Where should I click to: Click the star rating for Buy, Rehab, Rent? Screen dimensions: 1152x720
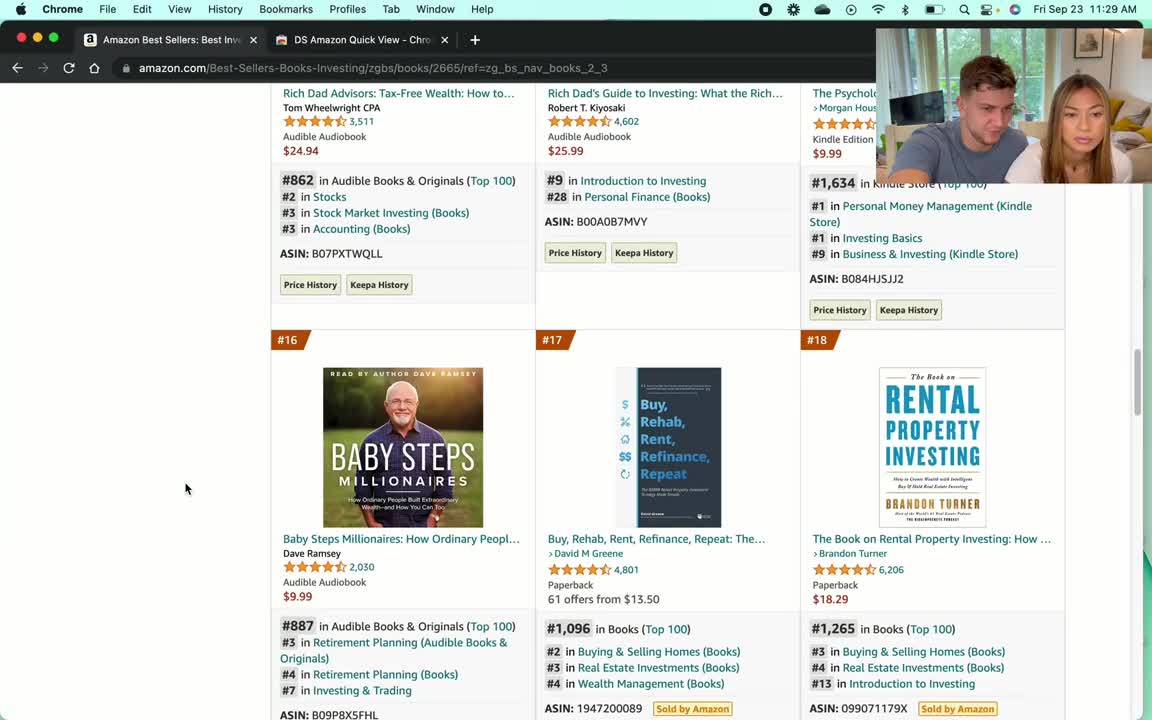(579, 569)
